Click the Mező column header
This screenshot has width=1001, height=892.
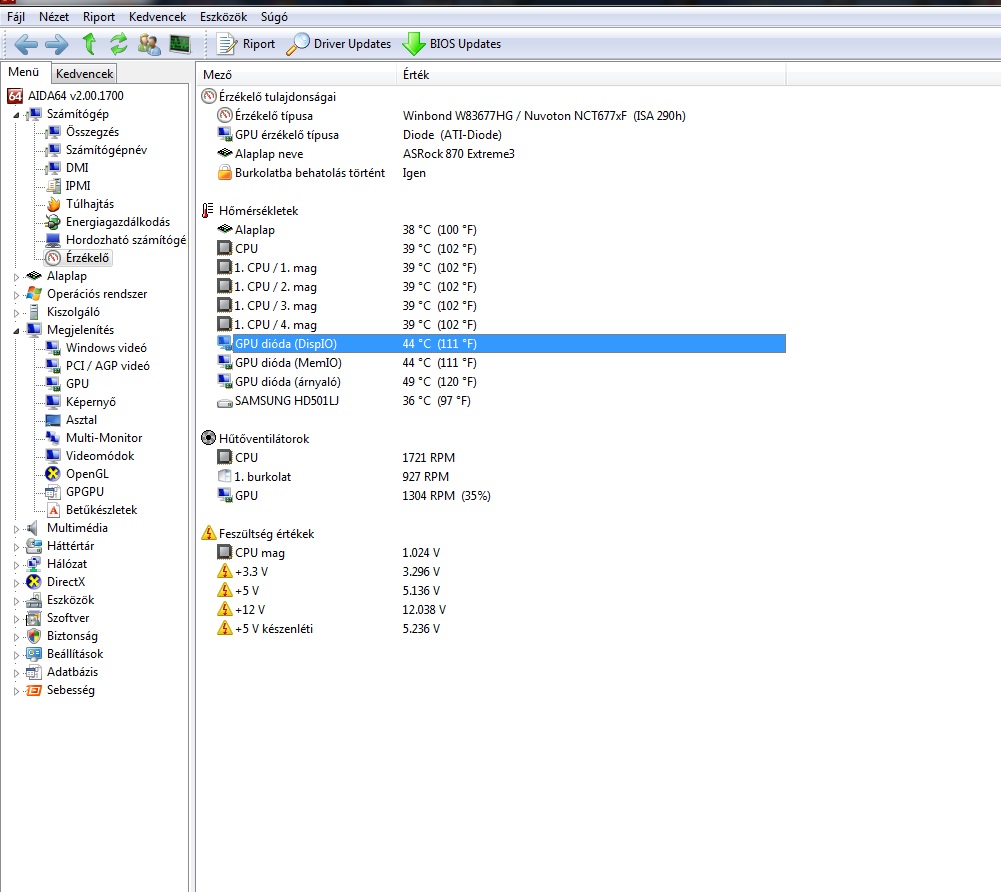(x=296, y=75)
